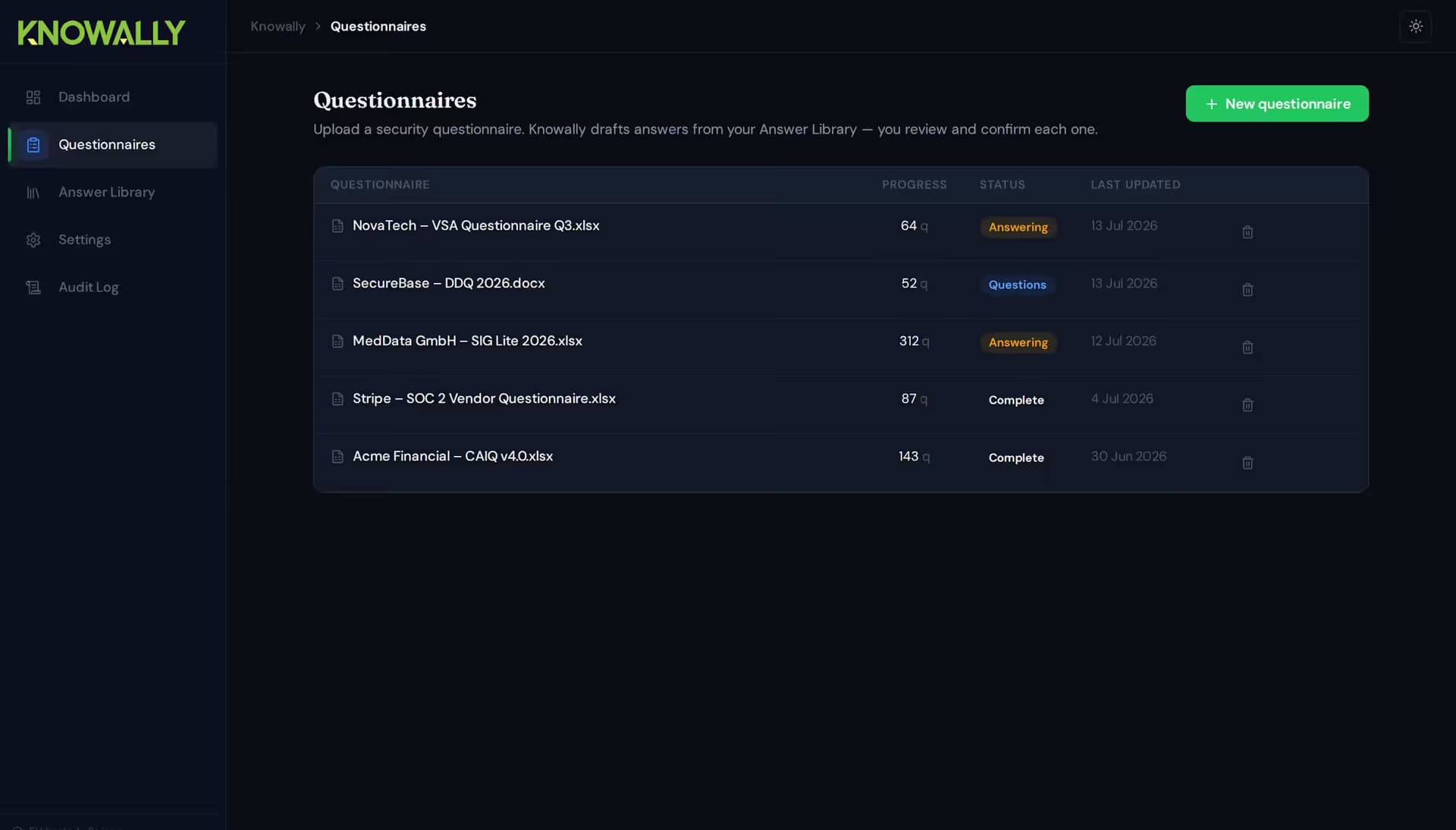This screenshot has height=830, width=1456.
Task: Open Settings in the sidebar
Action: coord(113,240)
